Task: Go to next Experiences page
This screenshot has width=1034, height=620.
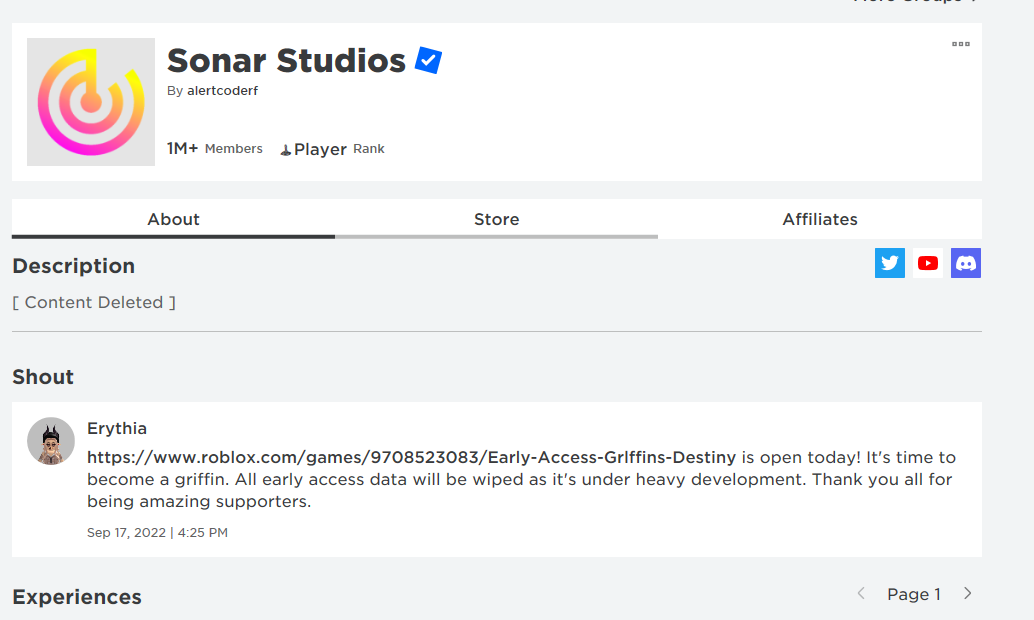Action: click(x=967, y=594)
